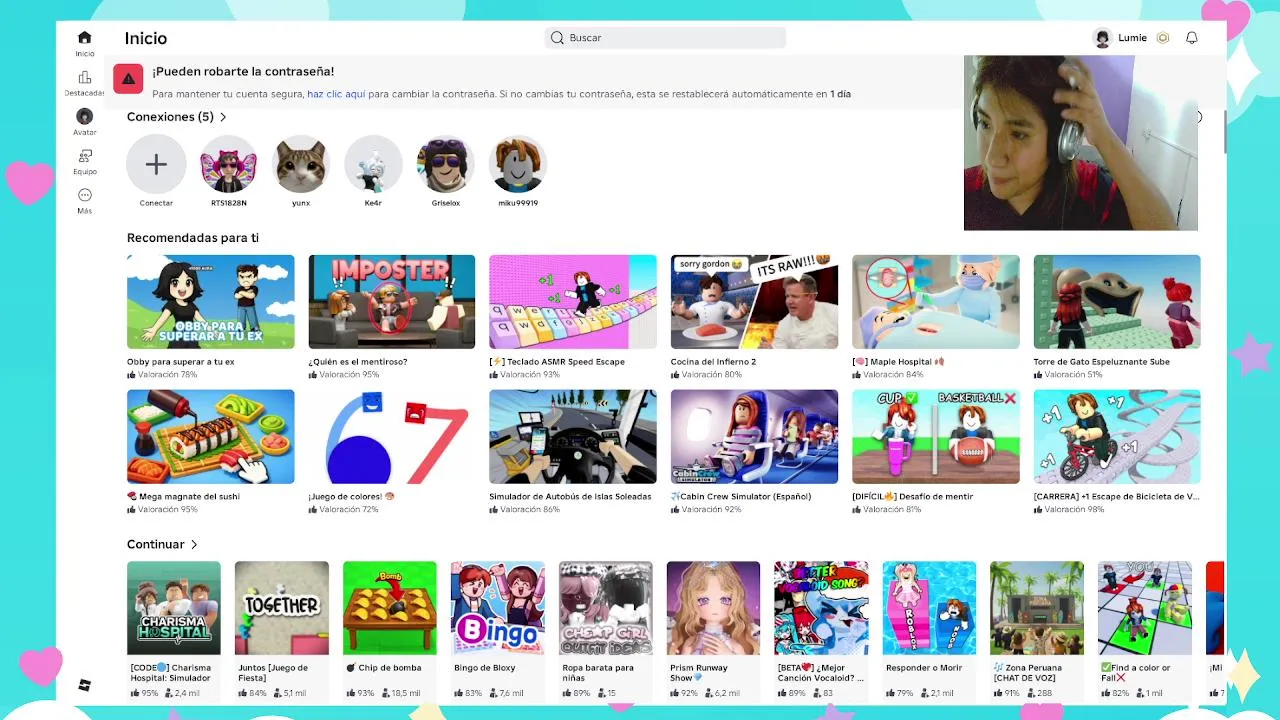Open miku99919's profile avatar
The image size is (1280, 720).
(x=518, y=165)
